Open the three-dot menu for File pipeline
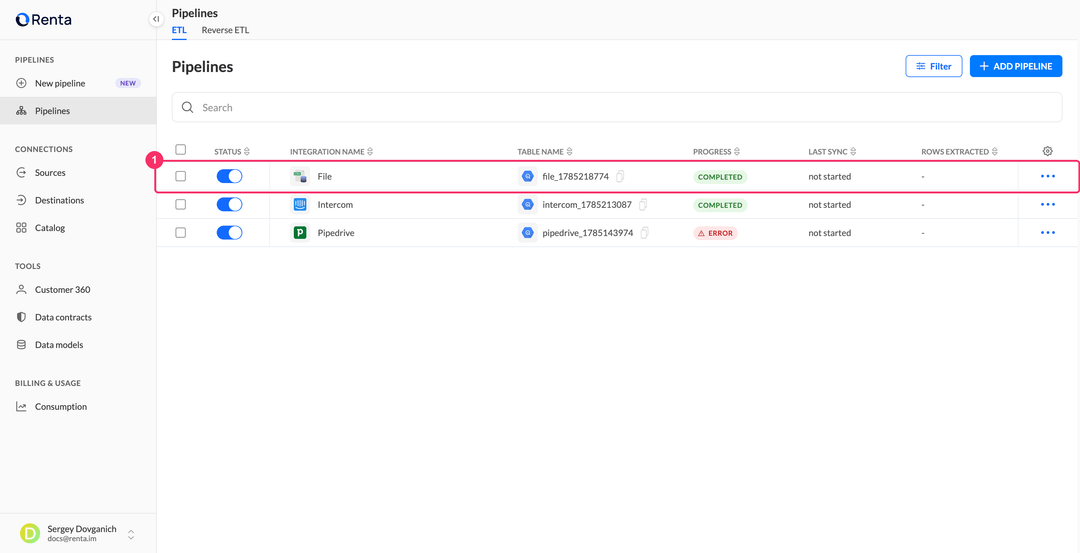 [1048, 176]
